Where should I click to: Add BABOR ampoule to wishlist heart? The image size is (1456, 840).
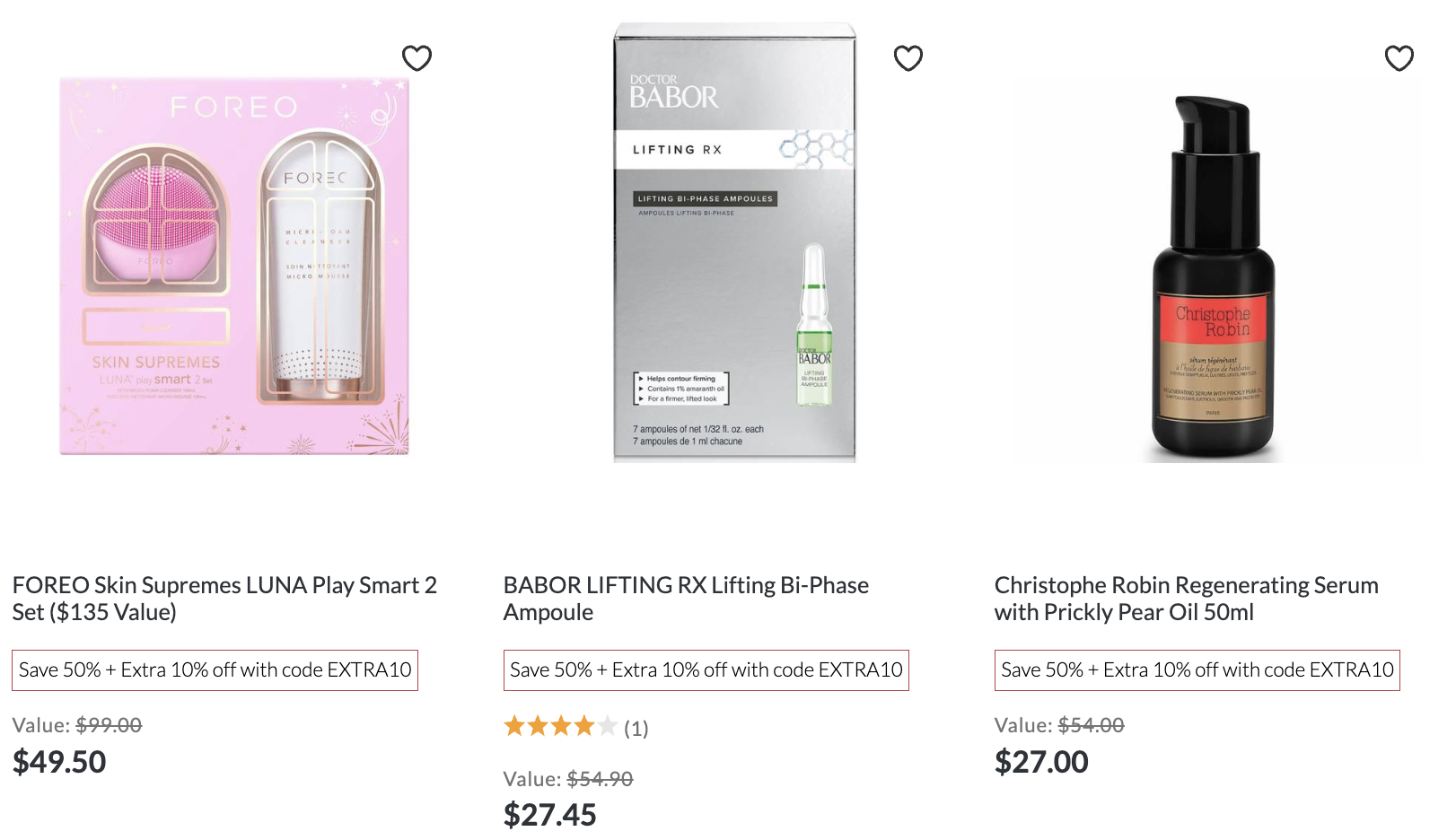coord(908,58)
